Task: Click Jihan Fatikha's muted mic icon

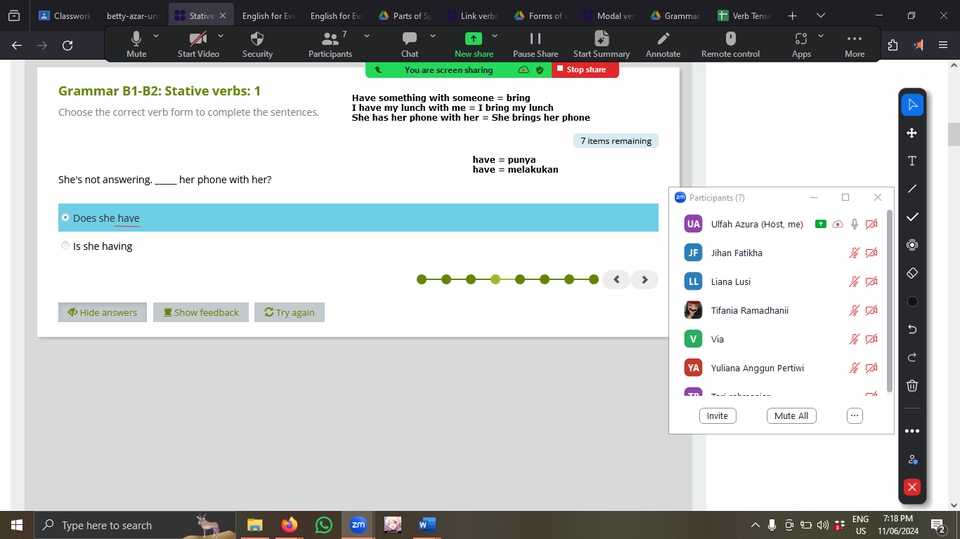Action: [854, 252]
